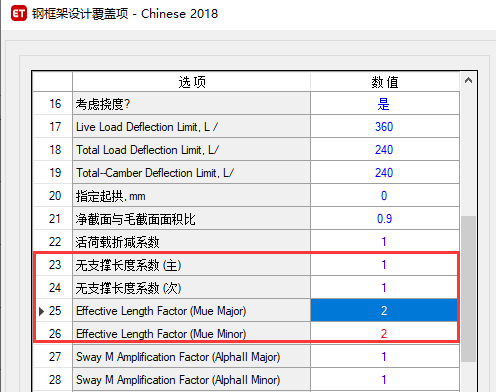Click row label 净截面与毛截面面积比

(191, 219)
